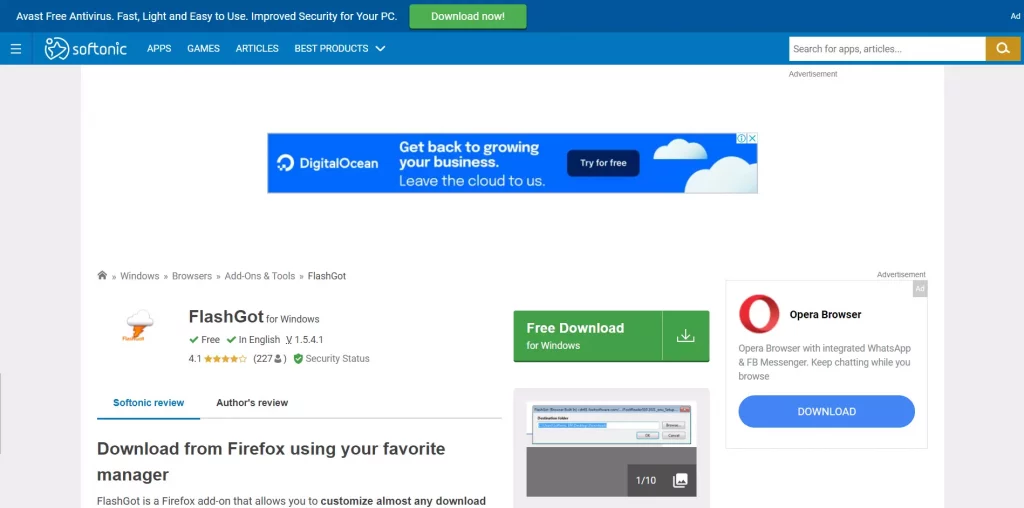The height and width of the screenshot is (508, 1024).
Task: Expand the BEST PRODUCTS dropdown
Action: tap(340, 48)
